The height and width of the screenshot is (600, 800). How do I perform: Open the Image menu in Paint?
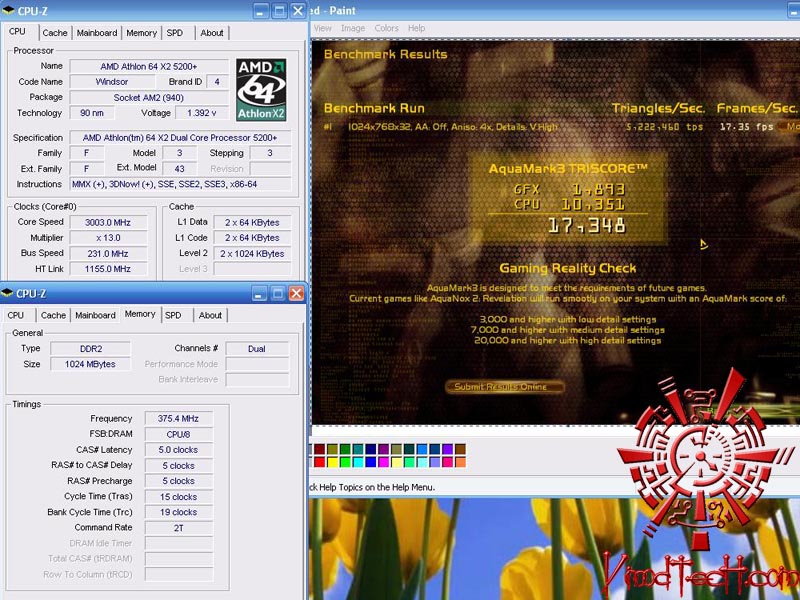[x=353, y=28]
